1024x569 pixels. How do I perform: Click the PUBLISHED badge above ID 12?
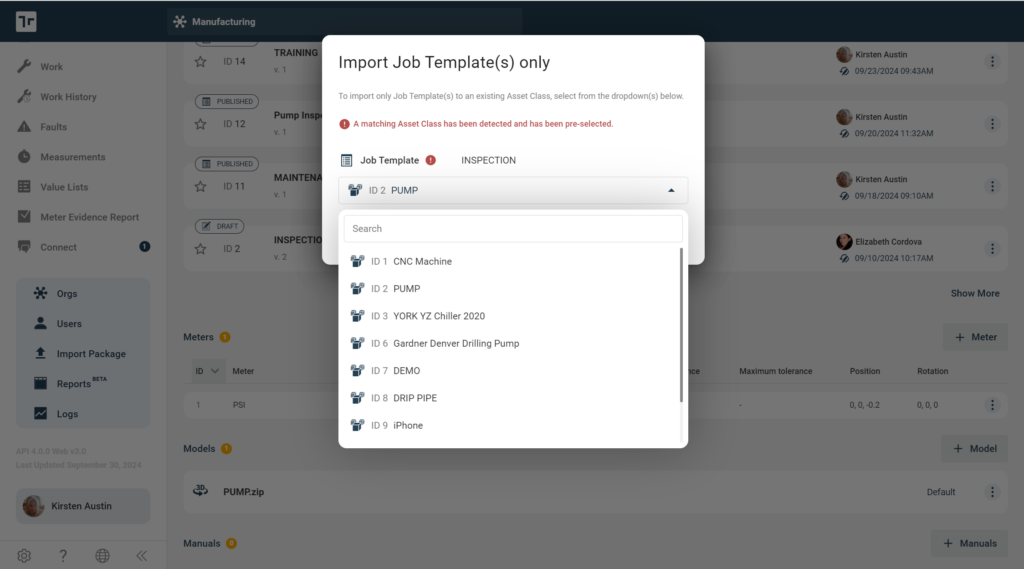pyautogui.click(x=227, y=101)
